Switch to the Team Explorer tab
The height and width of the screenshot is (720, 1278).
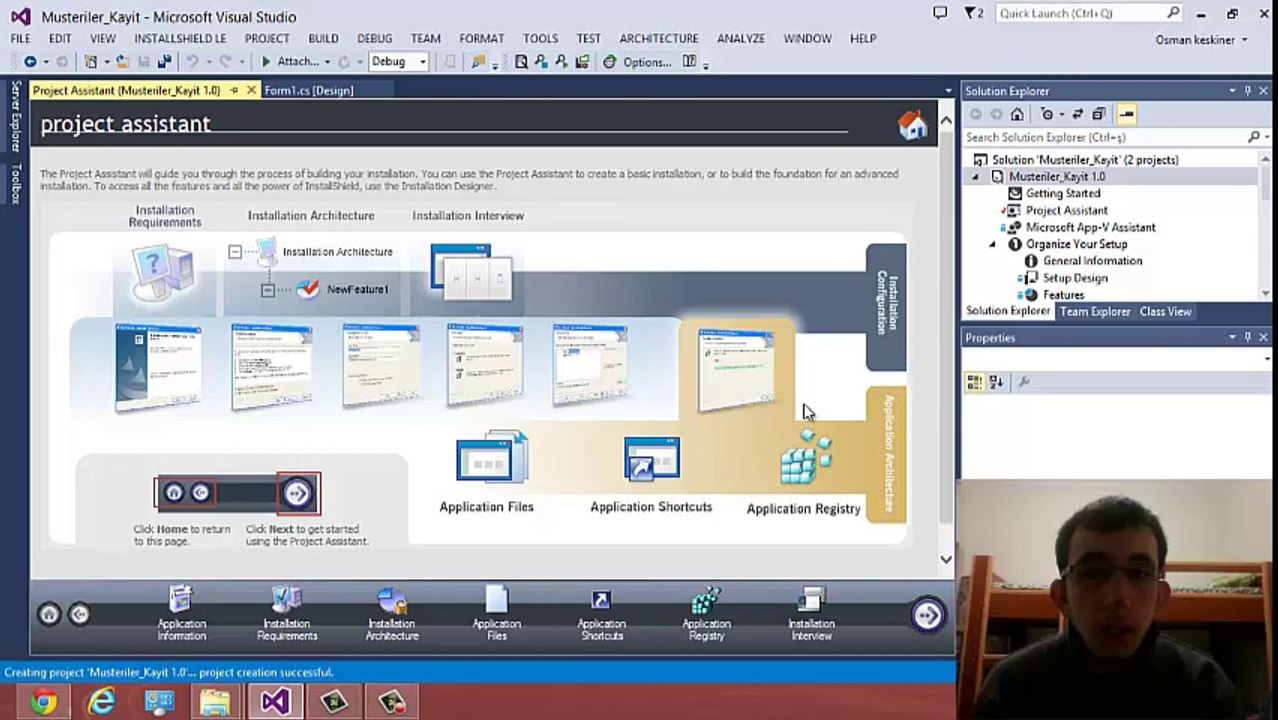[x=1095, y=312]
